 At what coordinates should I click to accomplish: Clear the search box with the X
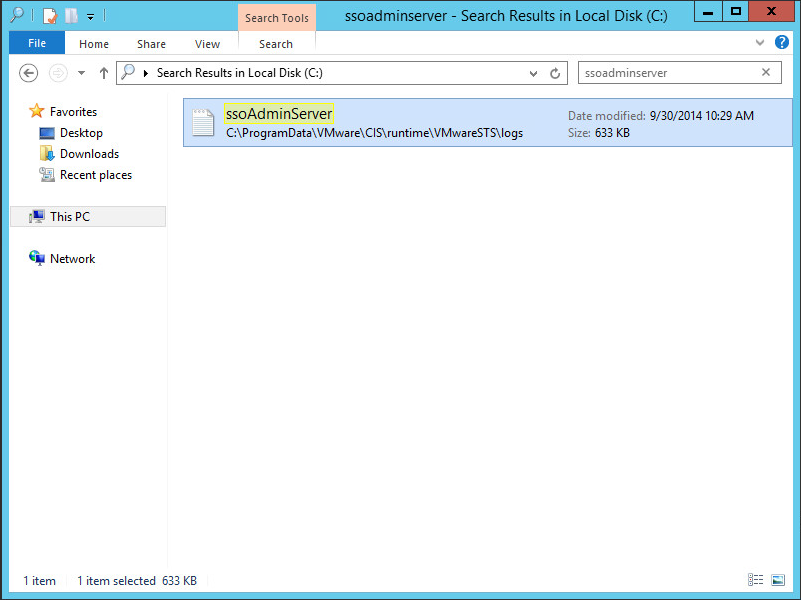766,73
